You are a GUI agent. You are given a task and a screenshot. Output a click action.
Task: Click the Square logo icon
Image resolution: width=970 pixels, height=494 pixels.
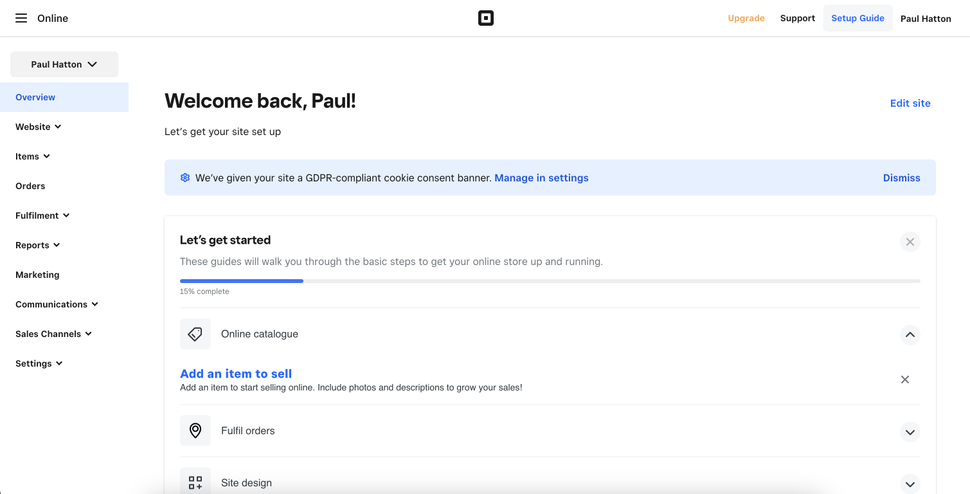click(486, 18)
